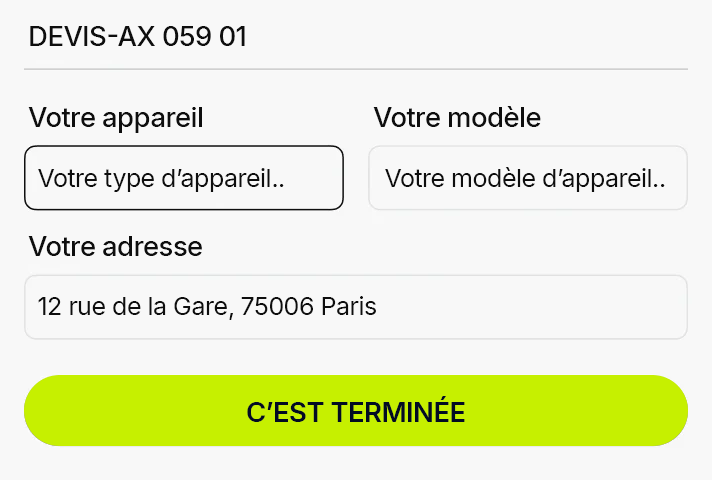
Task: Click the "Votre appareil" label
Action: (116, 118)
